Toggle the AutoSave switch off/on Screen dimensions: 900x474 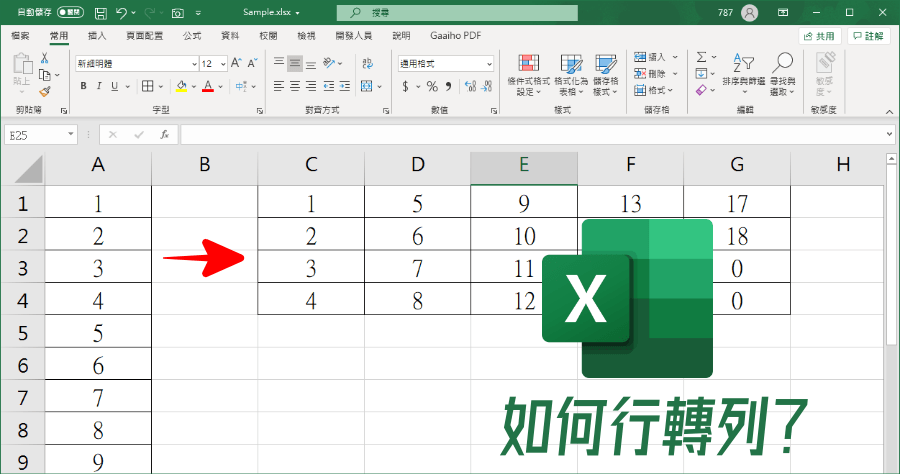pos(71,12)
